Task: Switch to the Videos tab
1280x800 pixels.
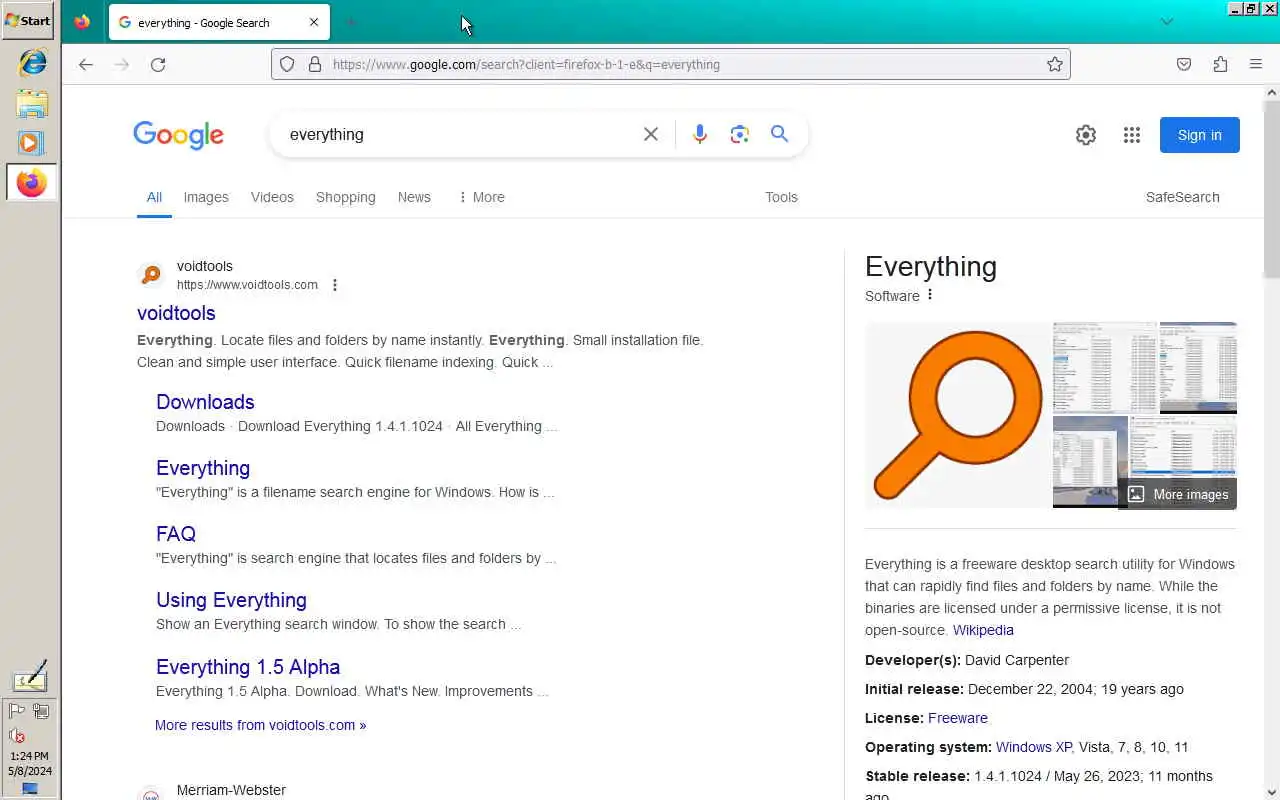Action: coord(272,197)
